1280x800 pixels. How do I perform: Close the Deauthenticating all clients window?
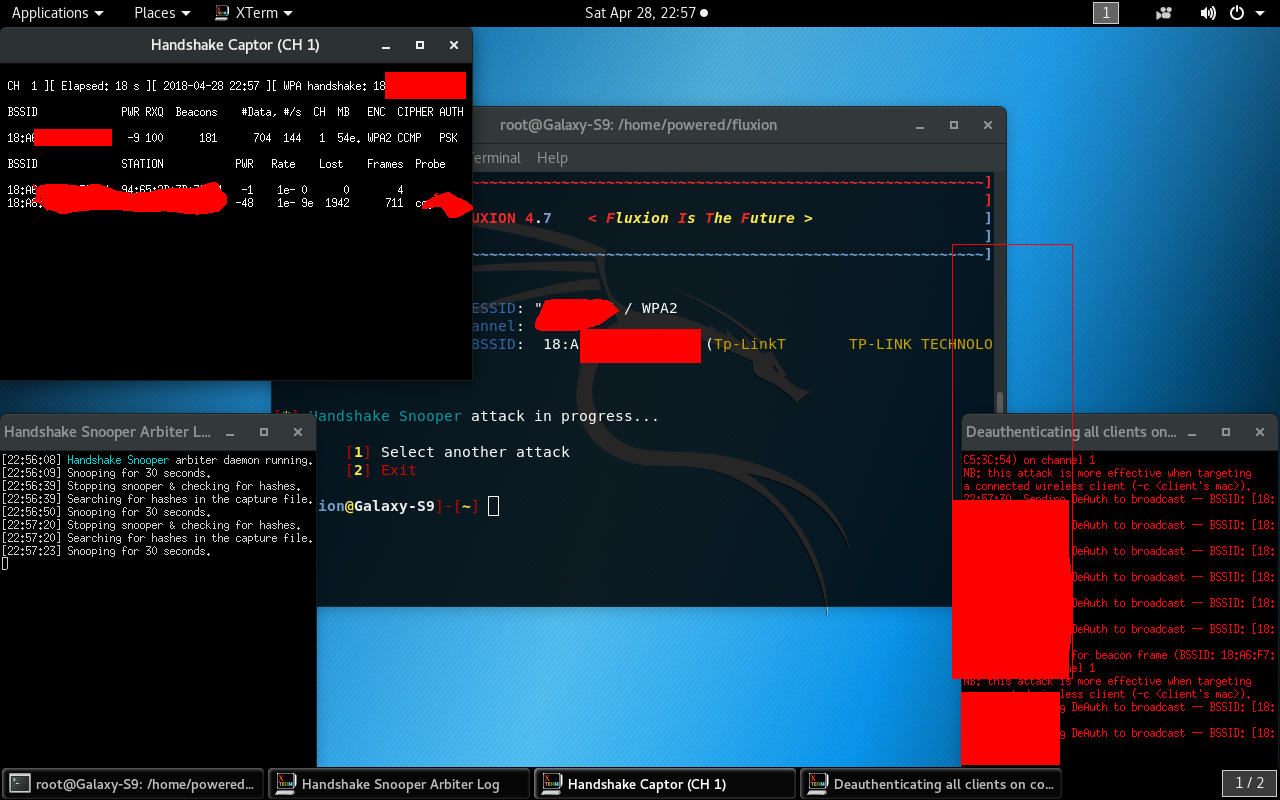[1260, 432]
